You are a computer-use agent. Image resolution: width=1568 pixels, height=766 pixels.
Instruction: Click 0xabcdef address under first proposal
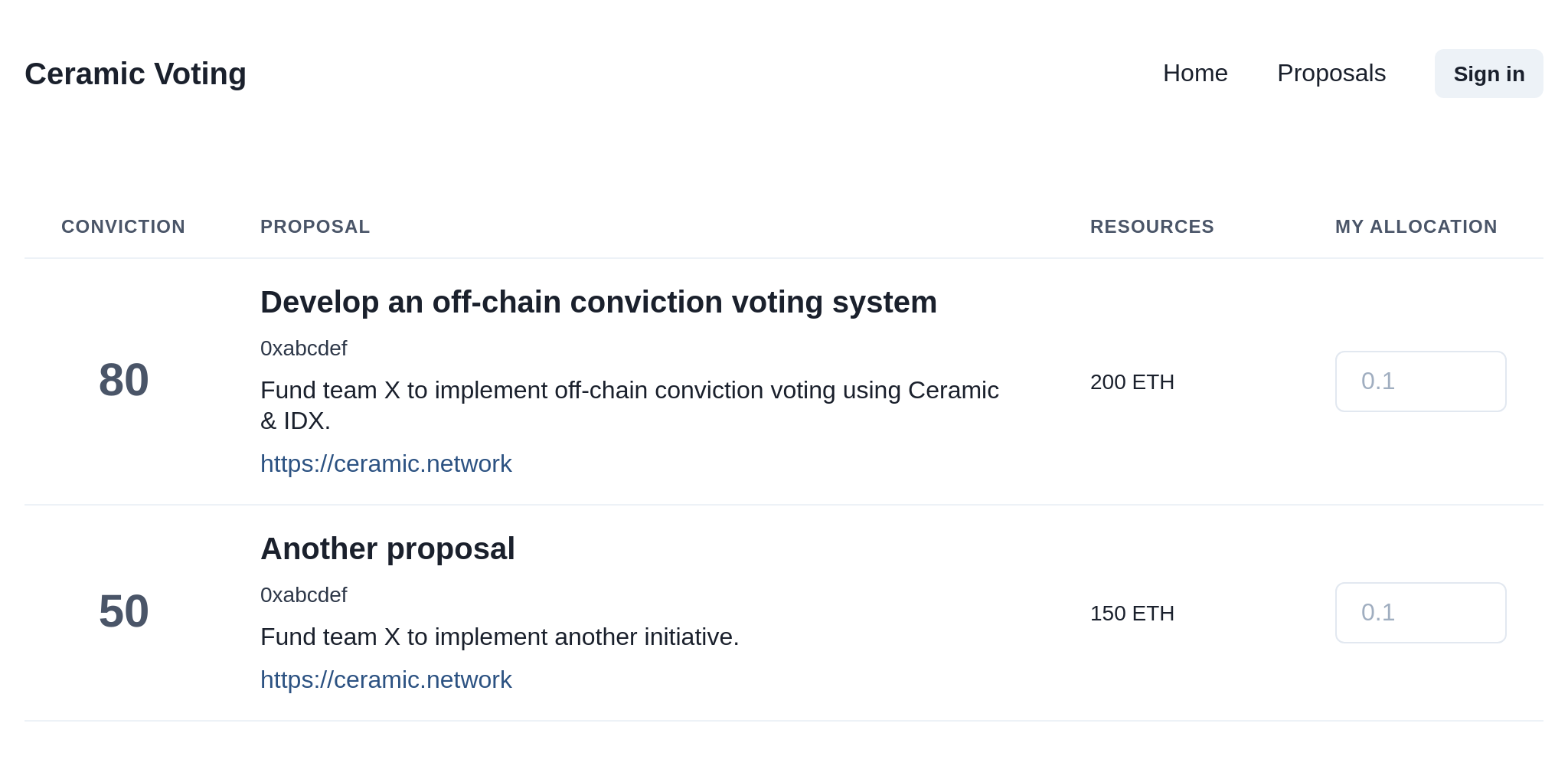pos(303,349)
